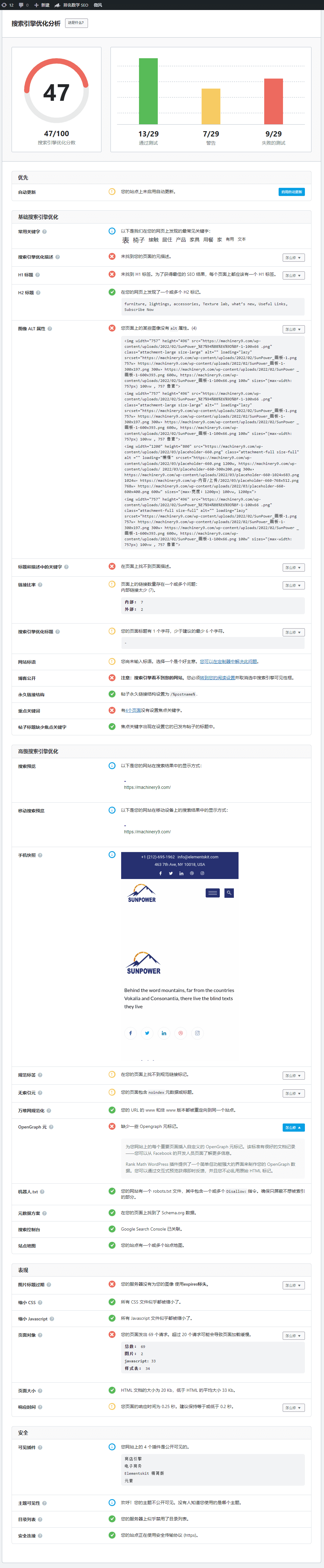Expand 怎么修 for 图片标题过期 row
Screen dimensions: 324x1568
293,1286
